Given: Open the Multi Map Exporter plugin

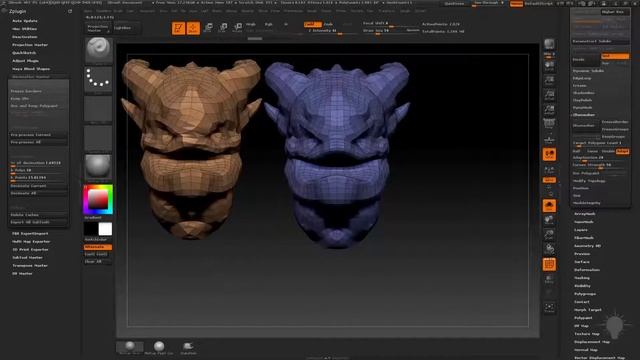Looking at the screenshot, I should 31,241.
